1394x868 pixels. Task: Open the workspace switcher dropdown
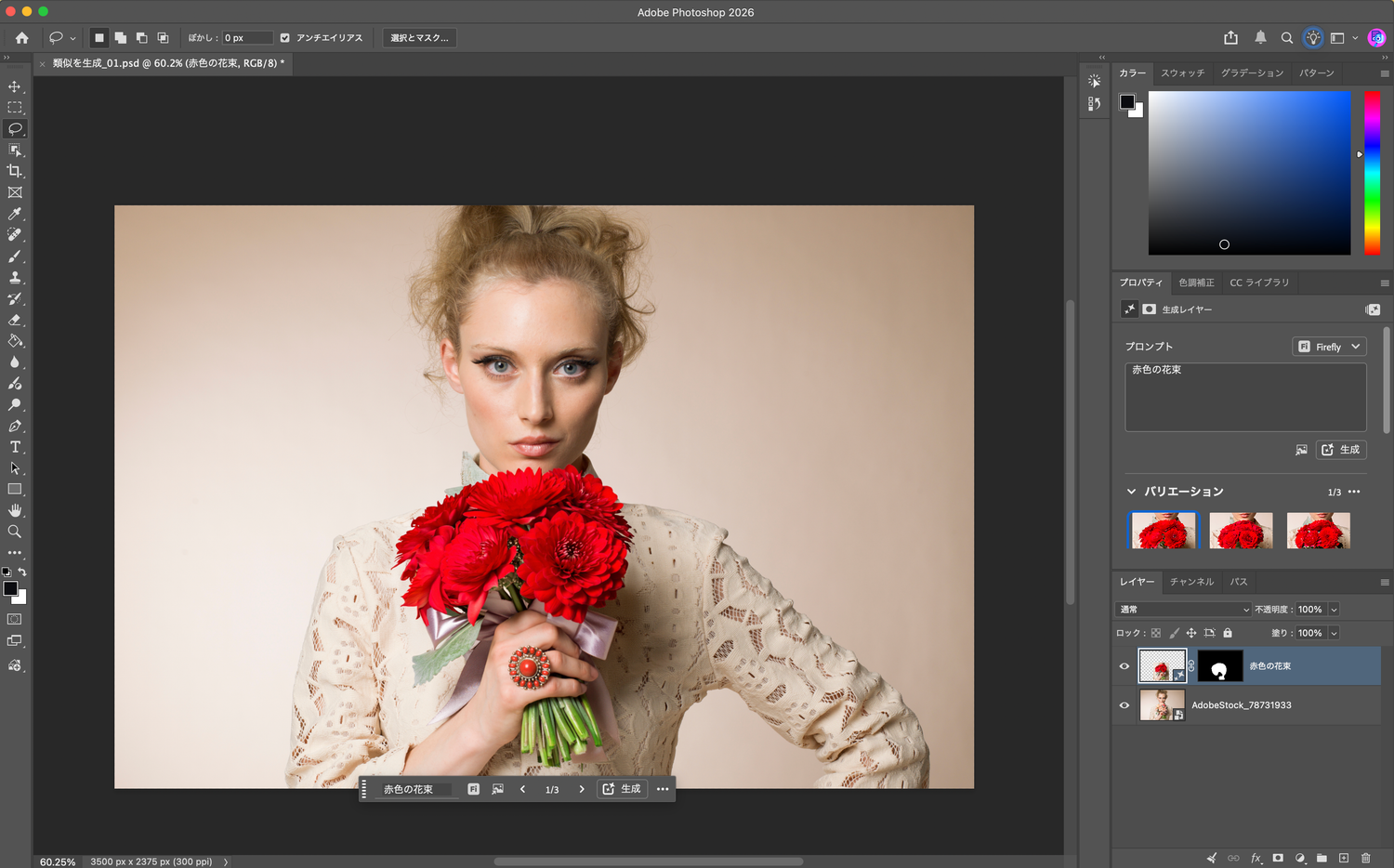pos(1342,38)
